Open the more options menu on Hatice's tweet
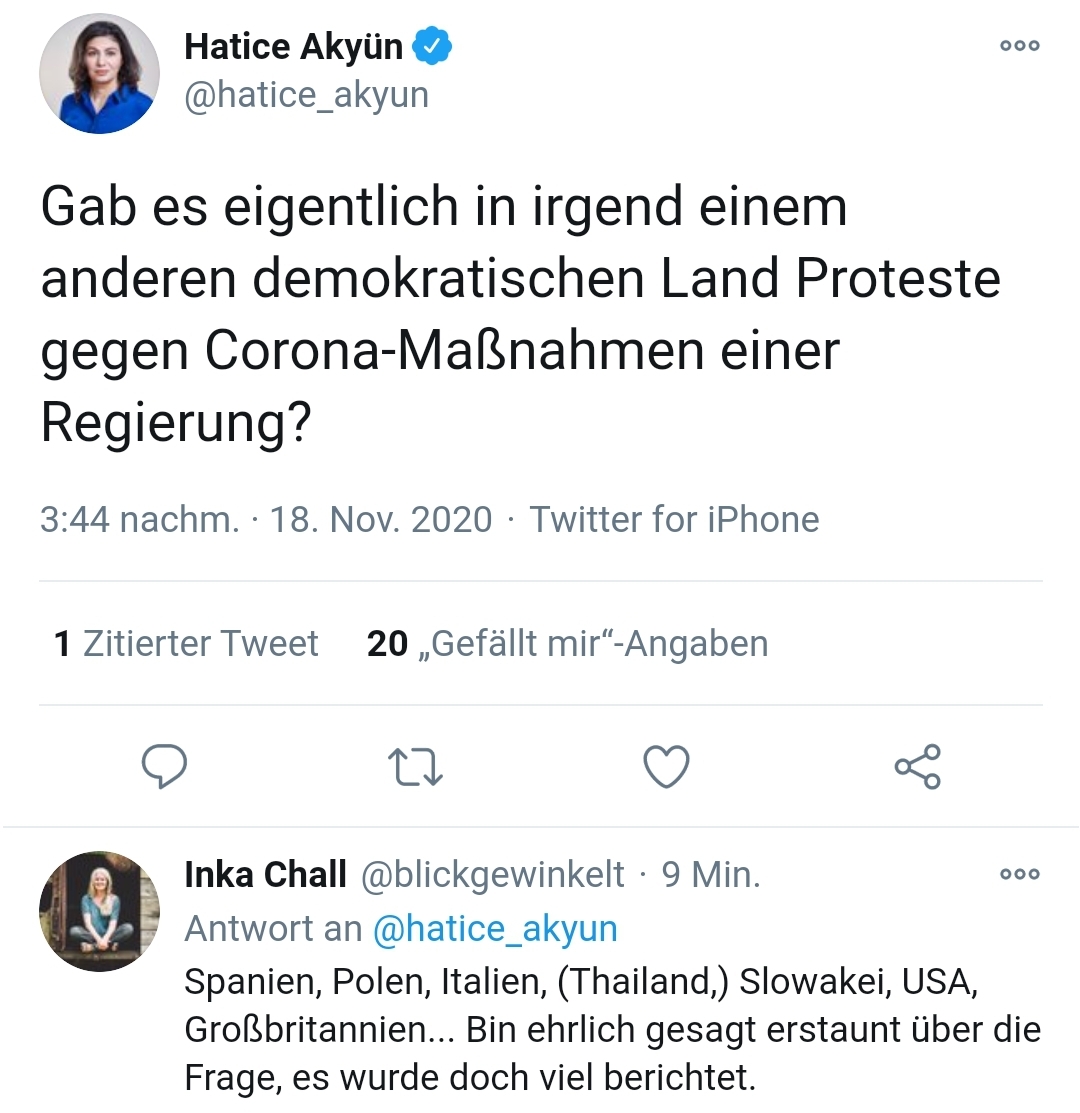This screenshot has width=1080, height=1113. [x=1019, y=46]
